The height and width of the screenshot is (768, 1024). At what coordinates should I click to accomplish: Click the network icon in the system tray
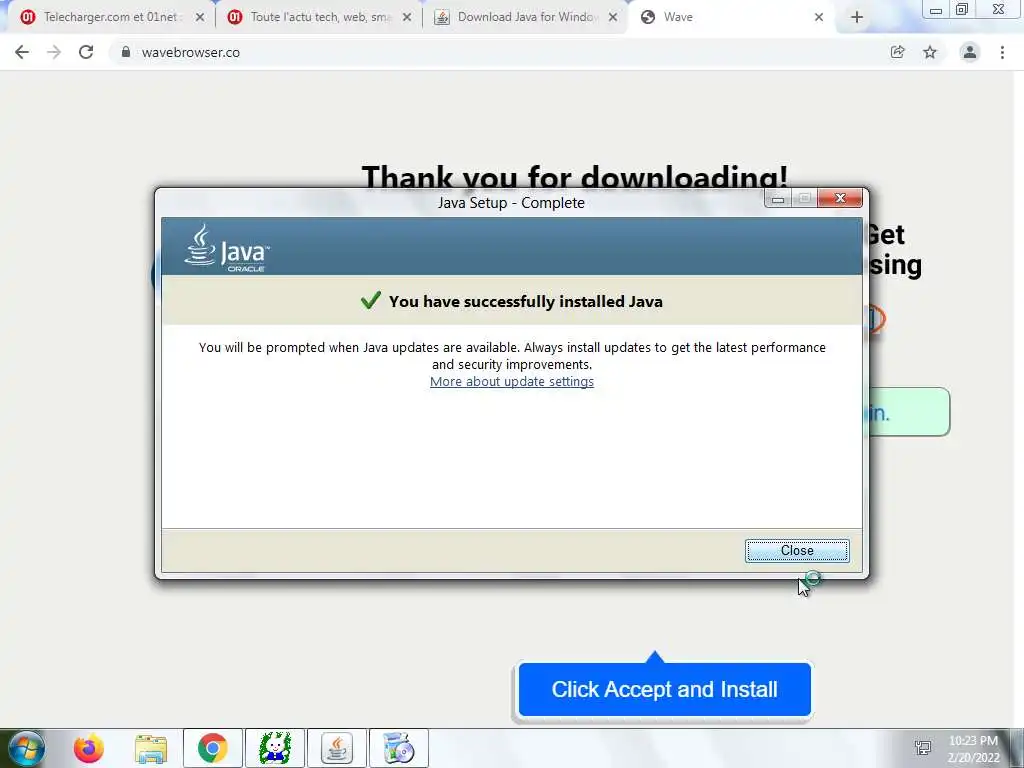click(x=923, y=748)
